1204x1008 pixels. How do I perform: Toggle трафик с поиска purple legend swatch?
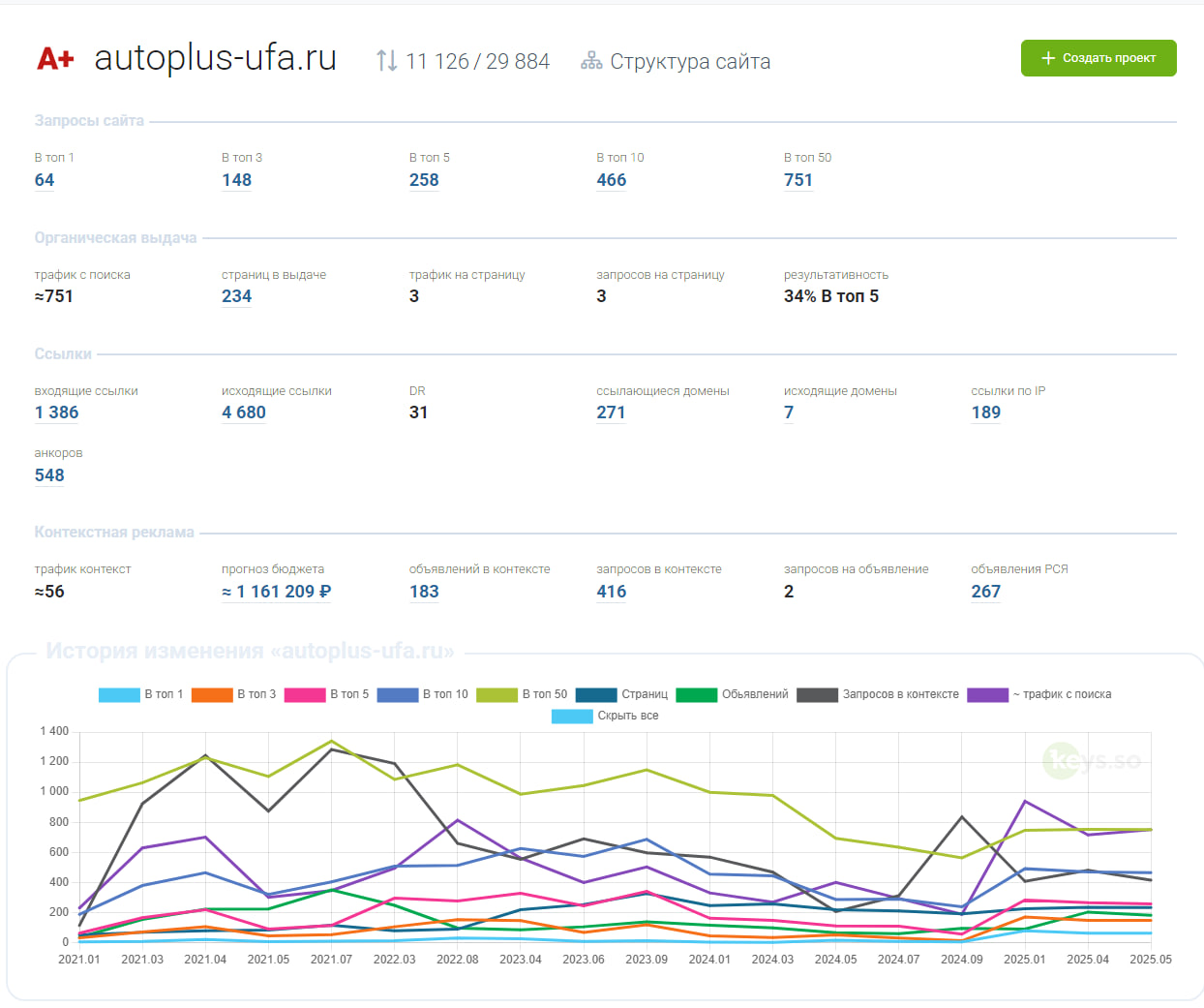point(988,694)
